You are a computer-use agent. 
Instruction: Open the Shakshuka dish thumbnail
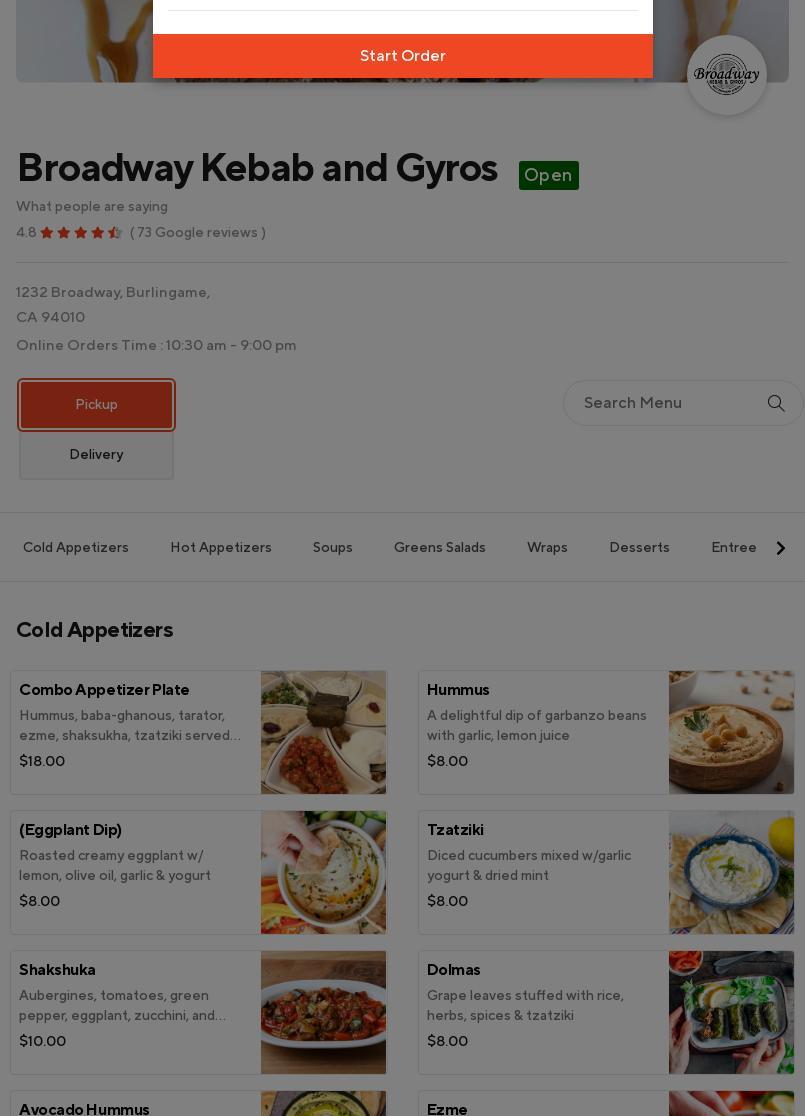(323, 1012)
